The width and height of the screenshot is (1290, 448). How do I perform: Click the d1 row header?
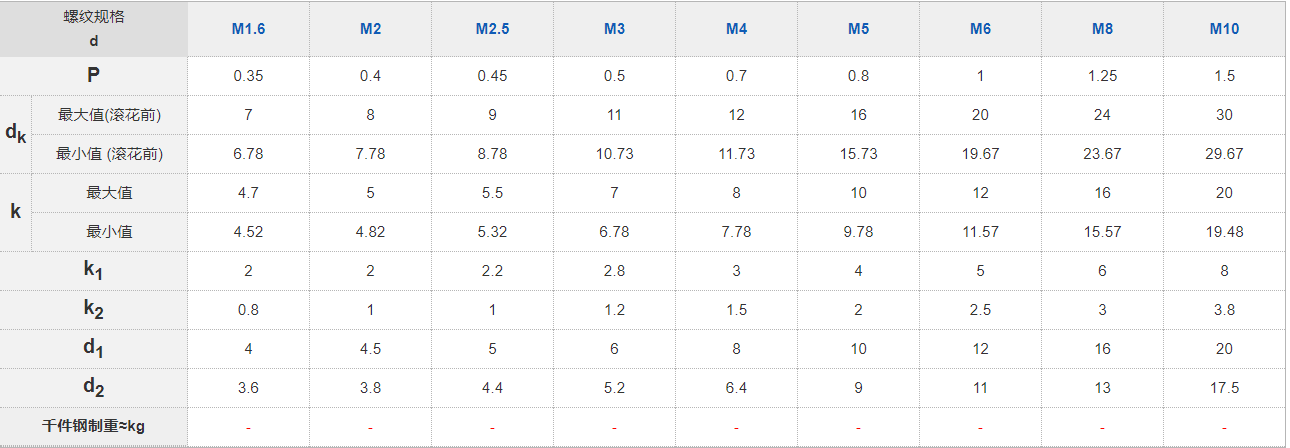(x=94, y=349)
